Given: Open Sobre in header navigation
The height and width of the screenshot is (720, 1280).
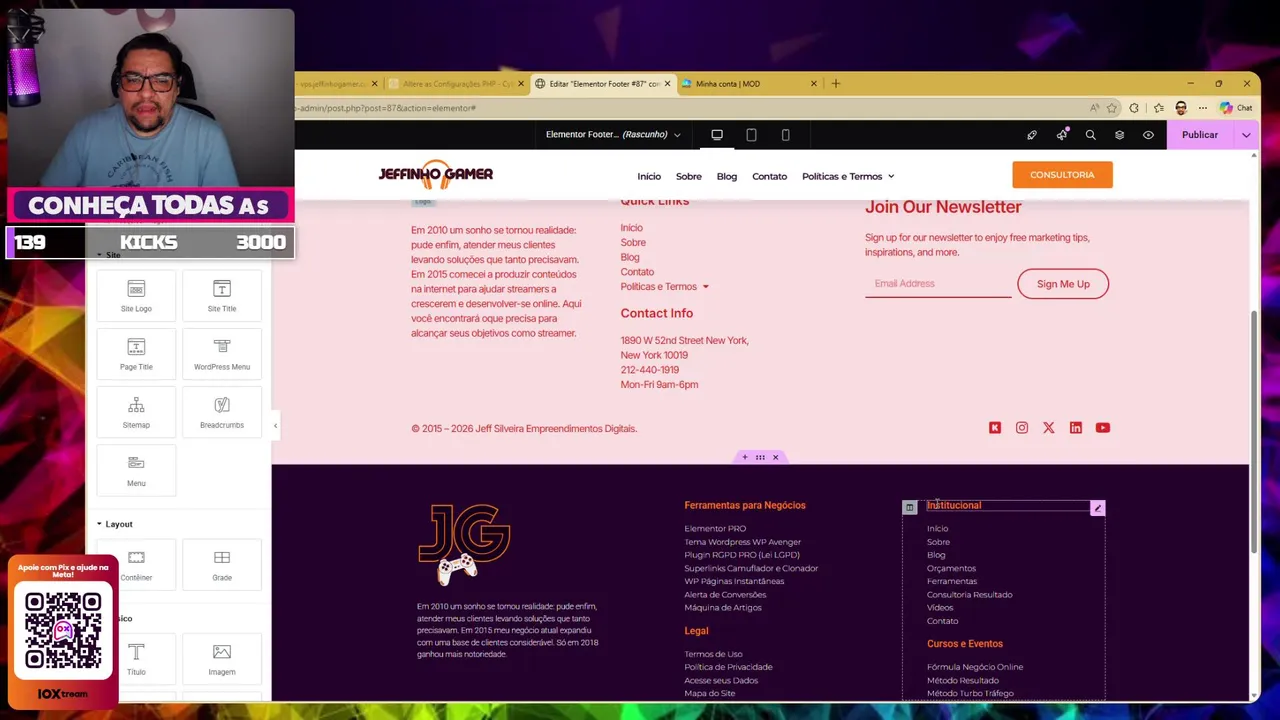Looking at the screenshot, I should coord(688,176).
